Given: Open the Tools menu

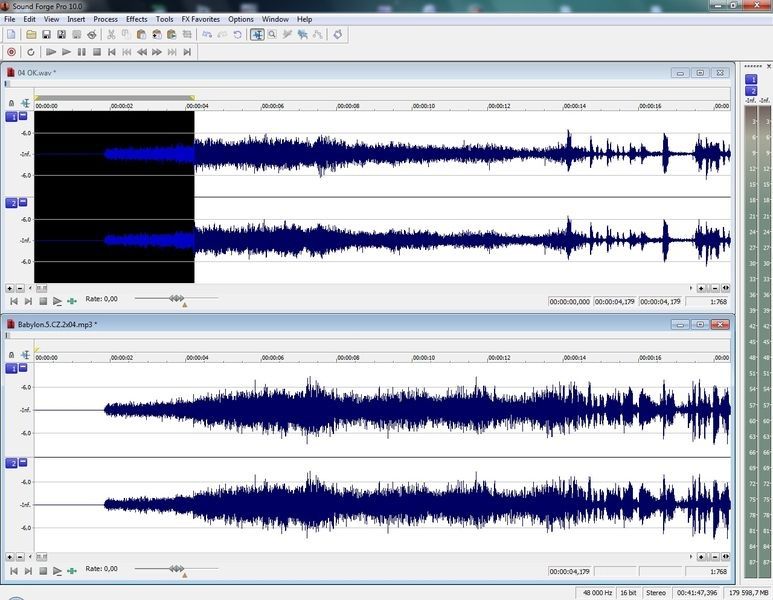Looking at the screenshot, I should [x=164, y=19].
